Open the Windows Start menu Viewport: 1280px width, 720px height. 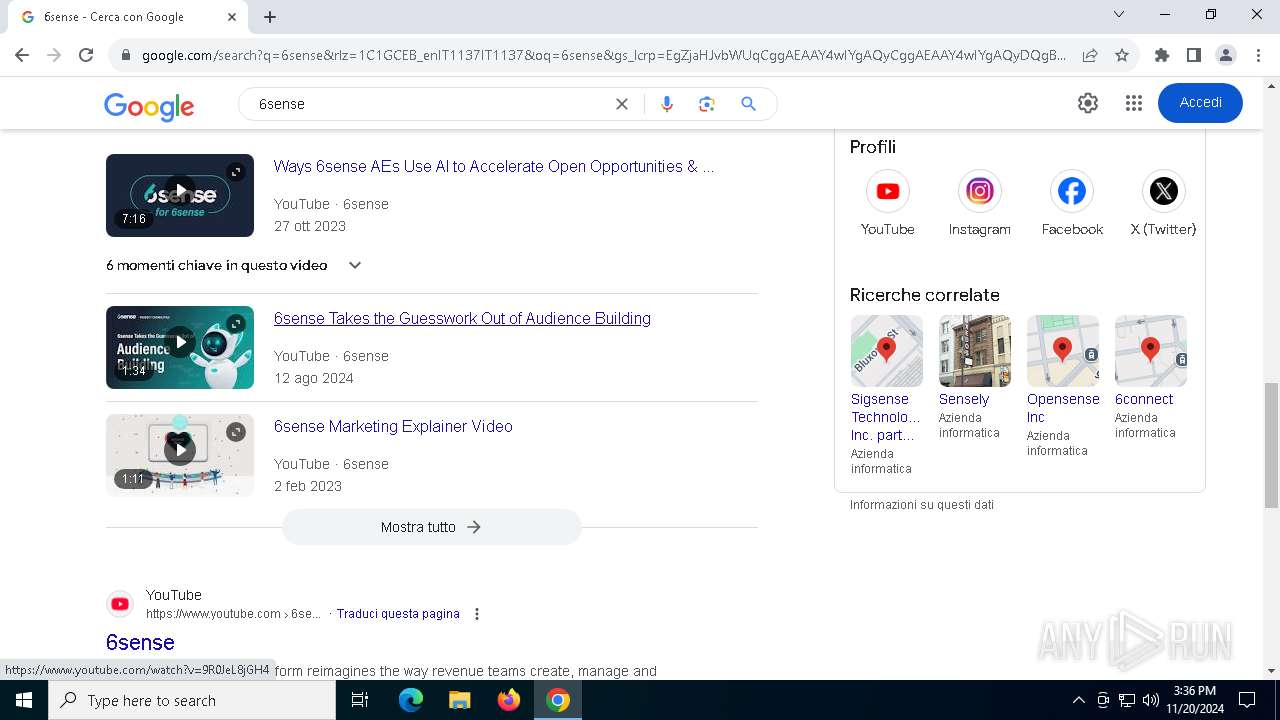click(23, 700)
